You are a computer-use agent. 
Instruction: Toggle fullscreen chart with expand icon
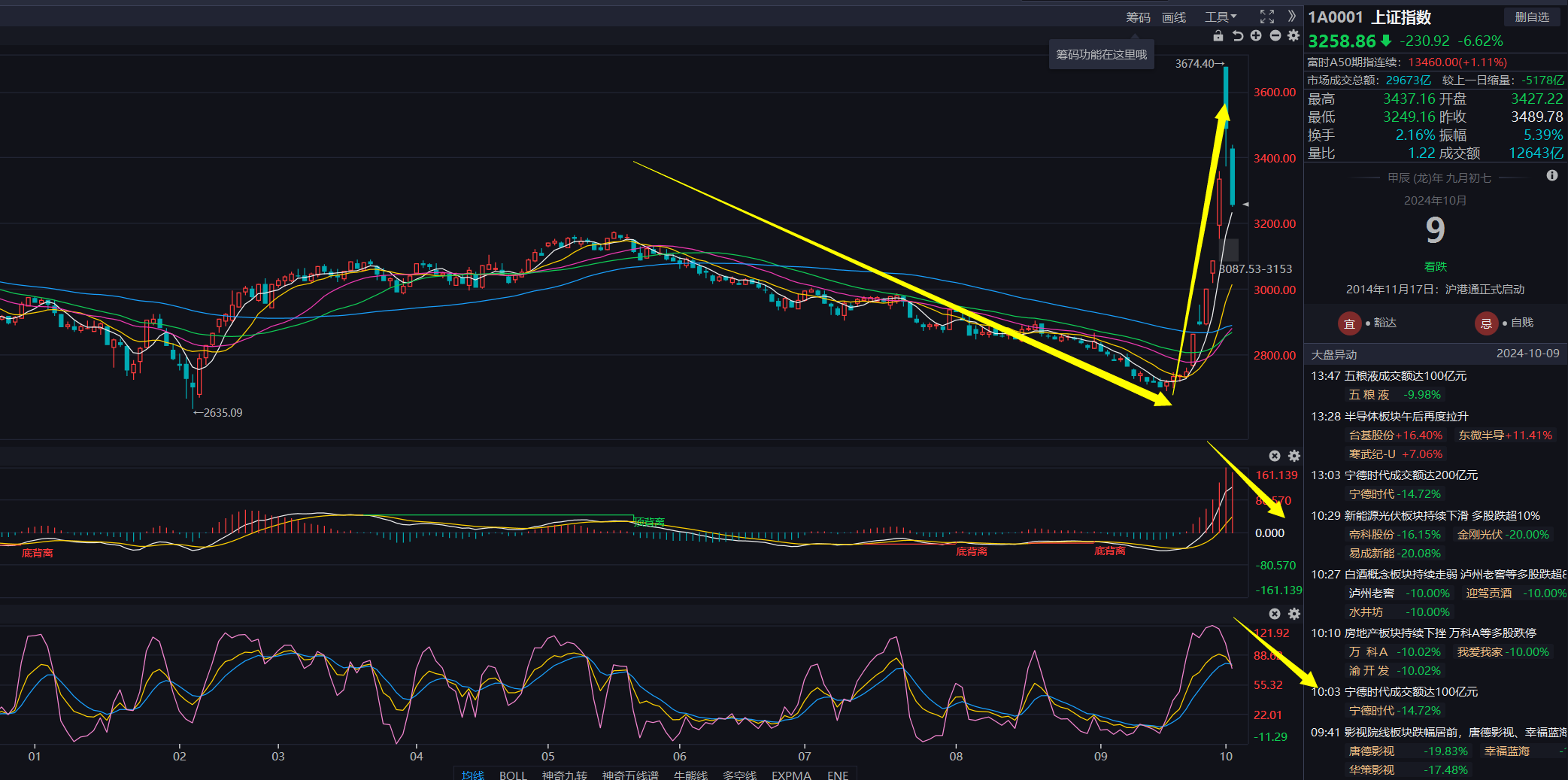click(1267, 17)
